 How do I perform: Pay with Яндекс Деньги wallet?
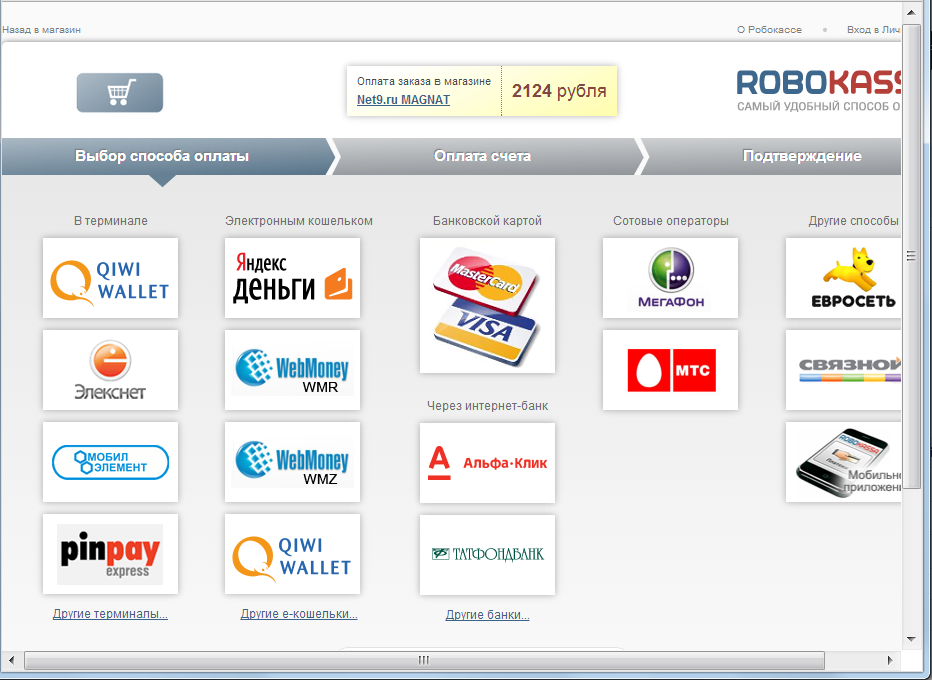292,278
